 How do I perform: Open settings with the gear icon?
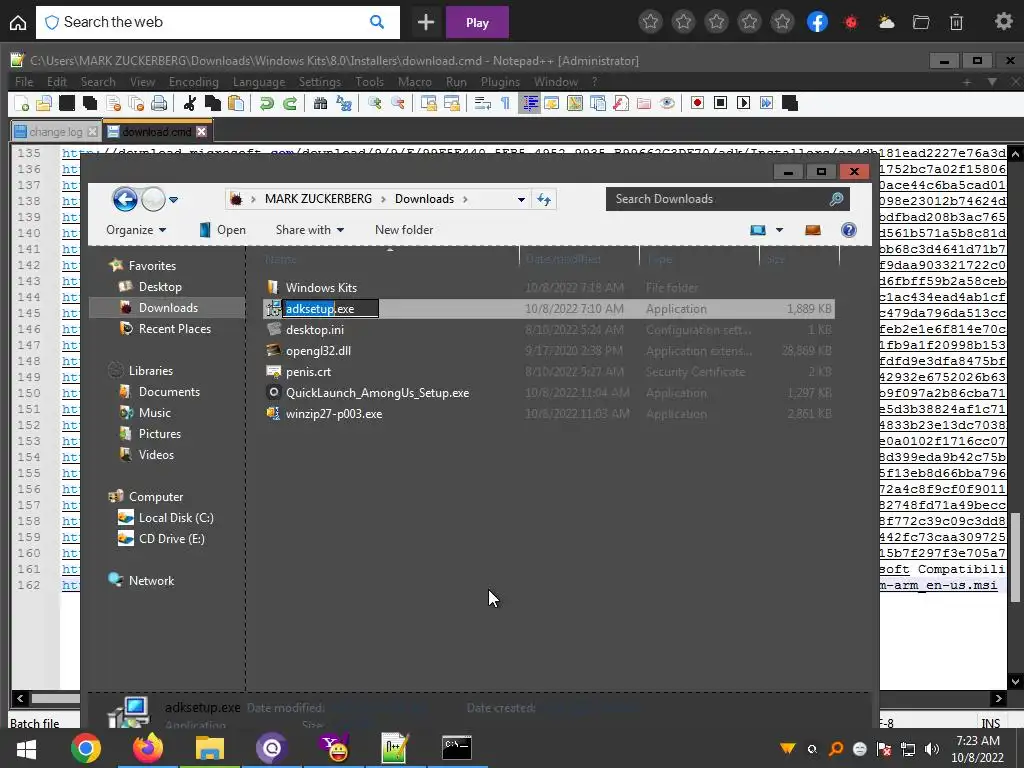click(x=1004, y=22)
